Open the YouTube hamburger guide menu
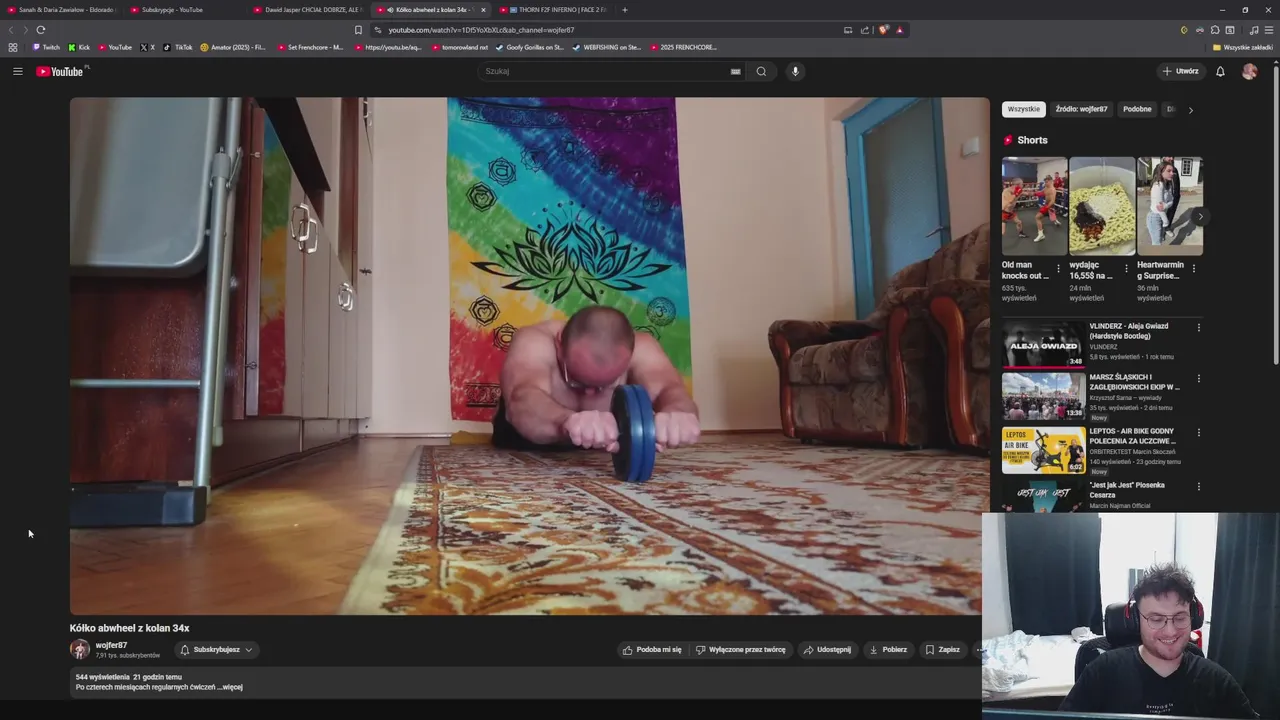 click(17, 71)
